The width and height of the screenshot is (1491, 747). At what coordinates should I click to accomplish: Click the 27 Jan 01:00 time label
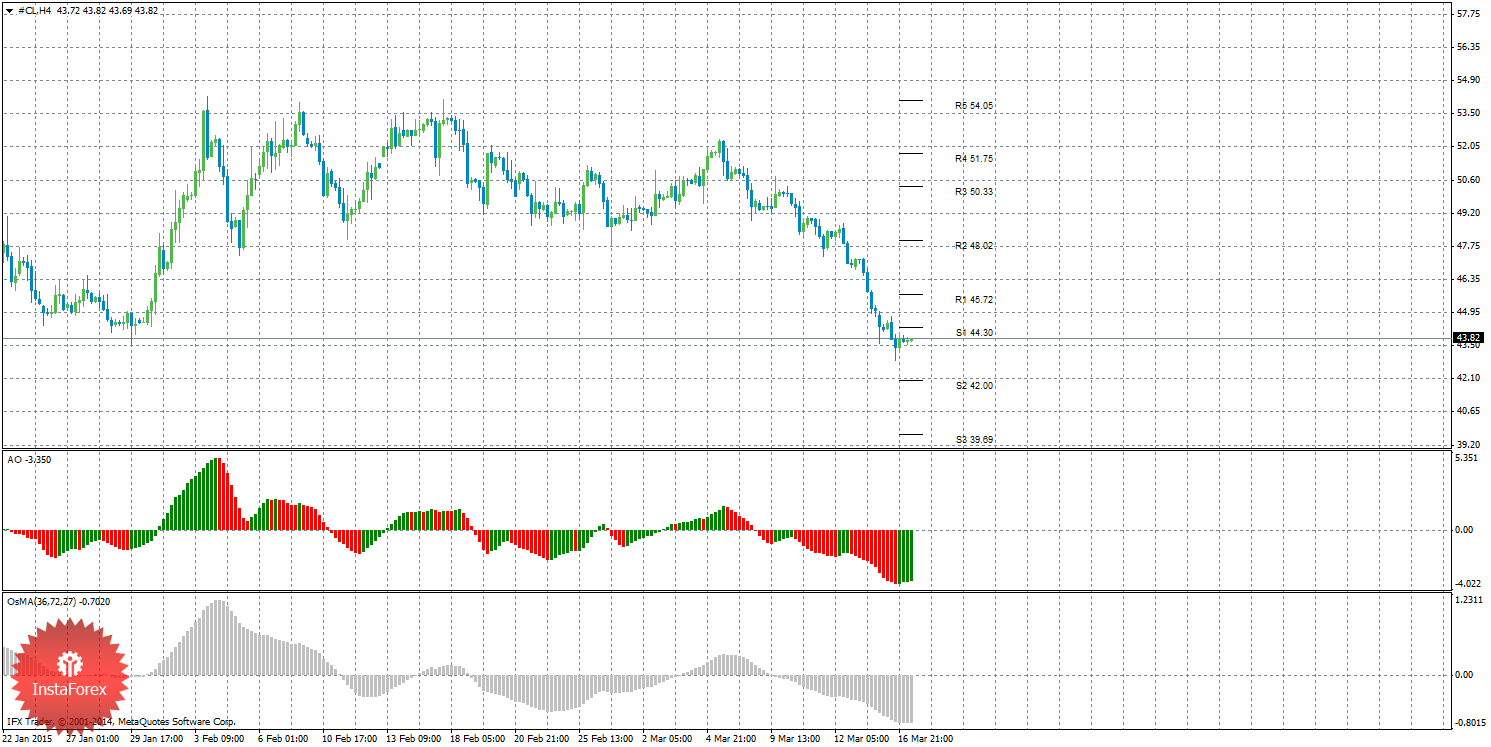(92, 739)
